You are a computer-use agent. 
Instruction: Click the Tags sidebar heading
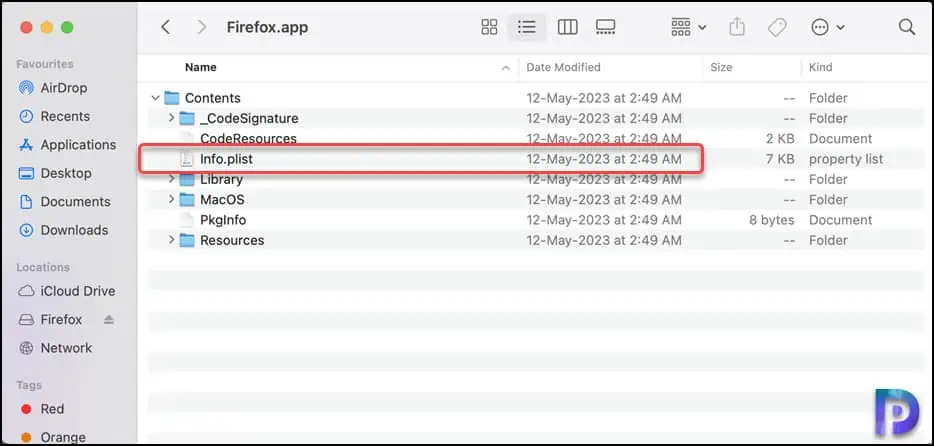tap(29, 385)
